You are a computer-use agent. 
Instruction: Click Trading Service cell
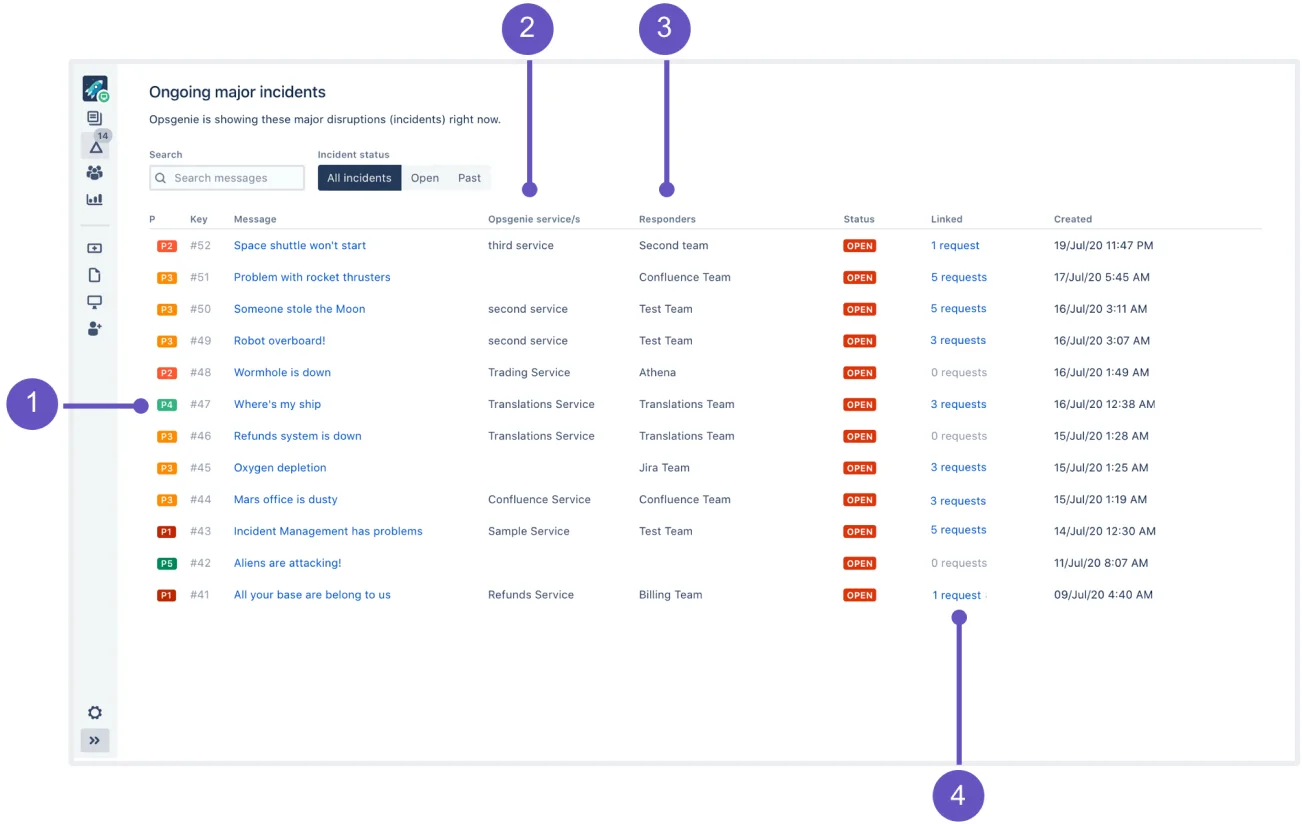click(x=529, y=372)
